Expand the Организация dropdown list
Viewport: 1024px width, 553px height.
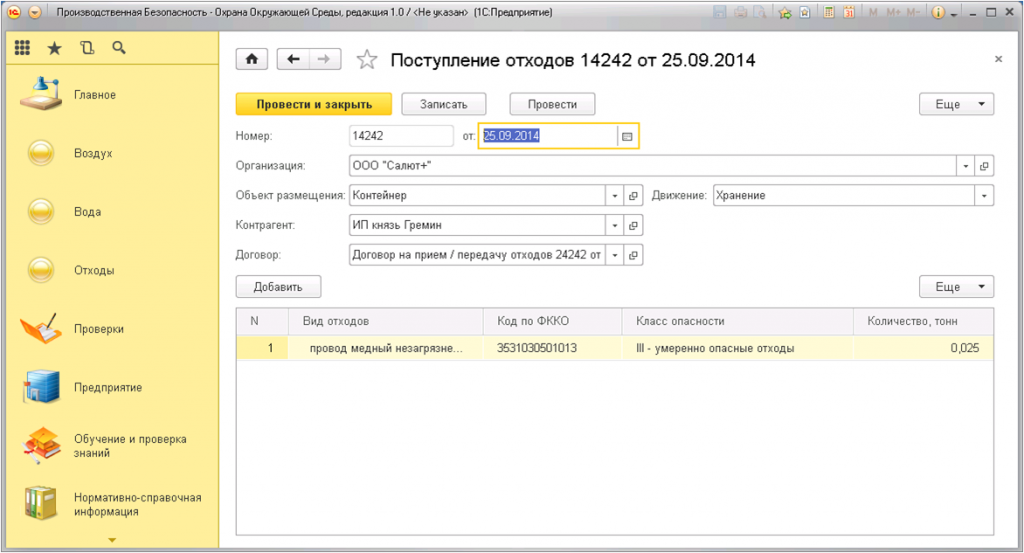pos(966,166)
